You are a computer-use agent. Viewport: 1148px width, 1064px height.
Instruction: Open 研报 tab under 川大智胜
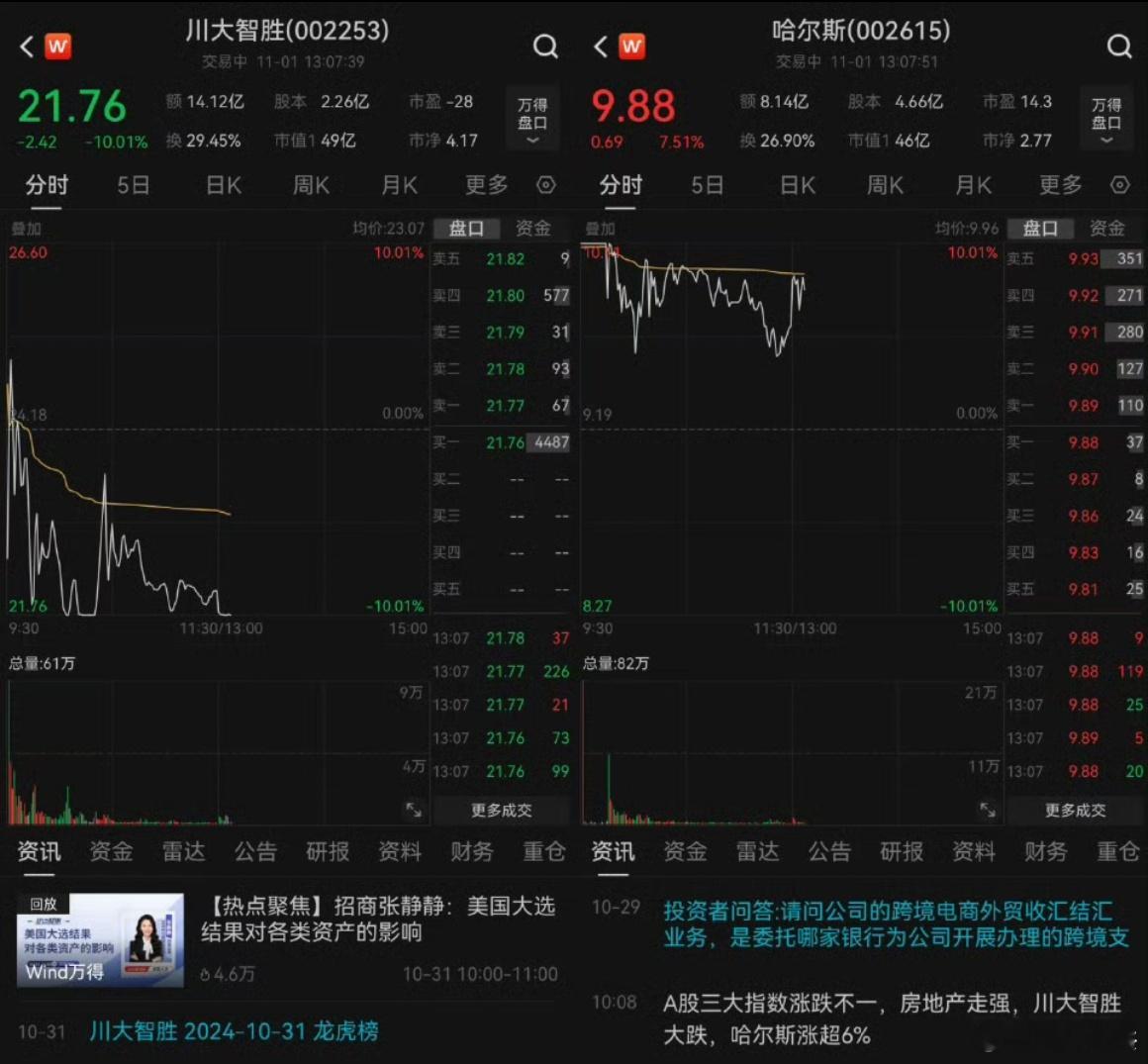coord(328,851)
